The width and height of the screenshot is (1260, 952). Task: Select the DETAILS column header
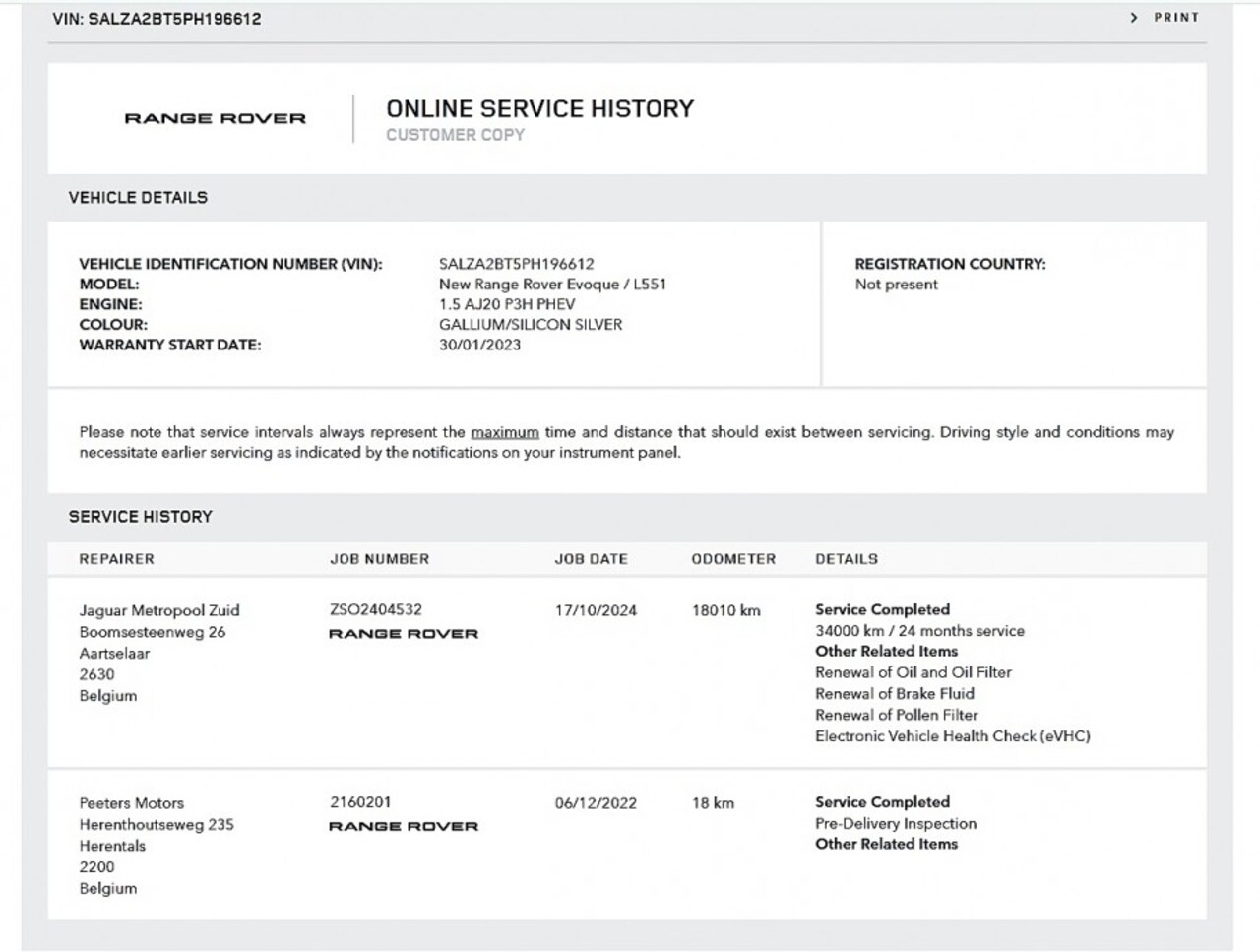click(x=846, y=559)
